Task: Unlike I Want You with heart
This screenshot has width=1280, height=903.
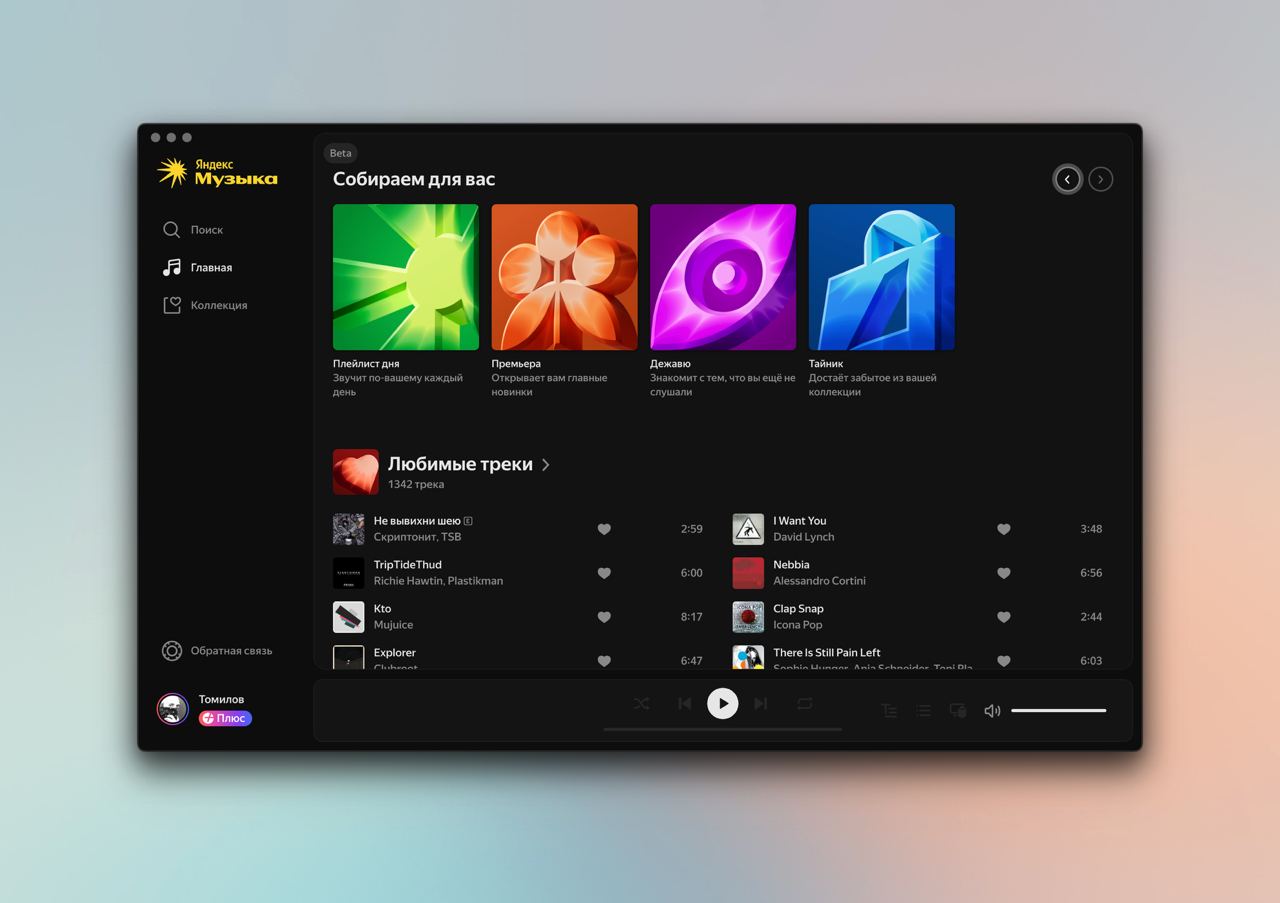Action: 1004,529
